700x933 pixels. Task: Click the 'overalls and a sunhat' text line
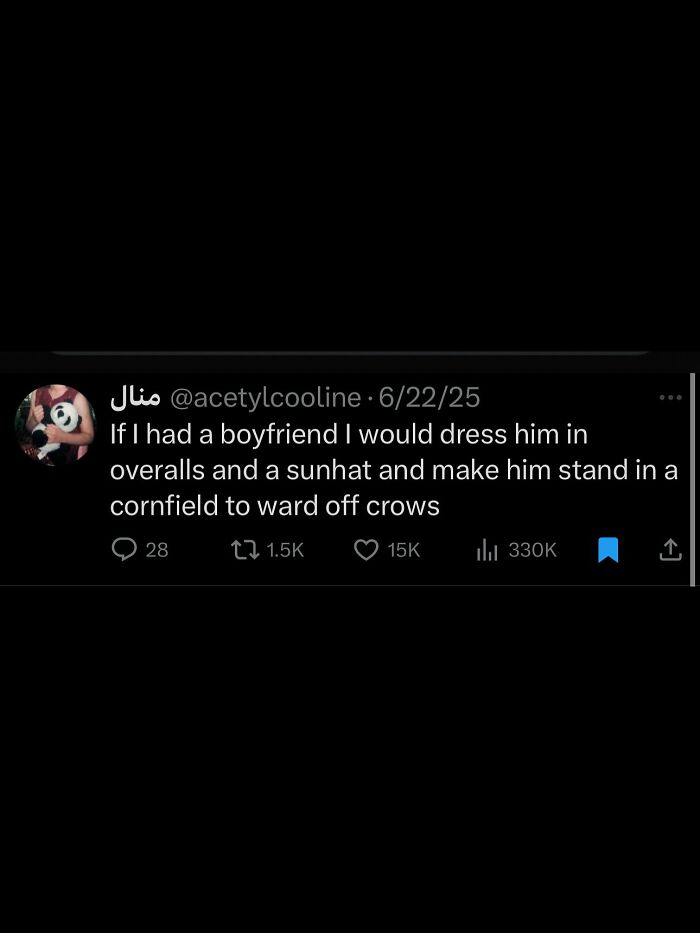pos(393,471)
